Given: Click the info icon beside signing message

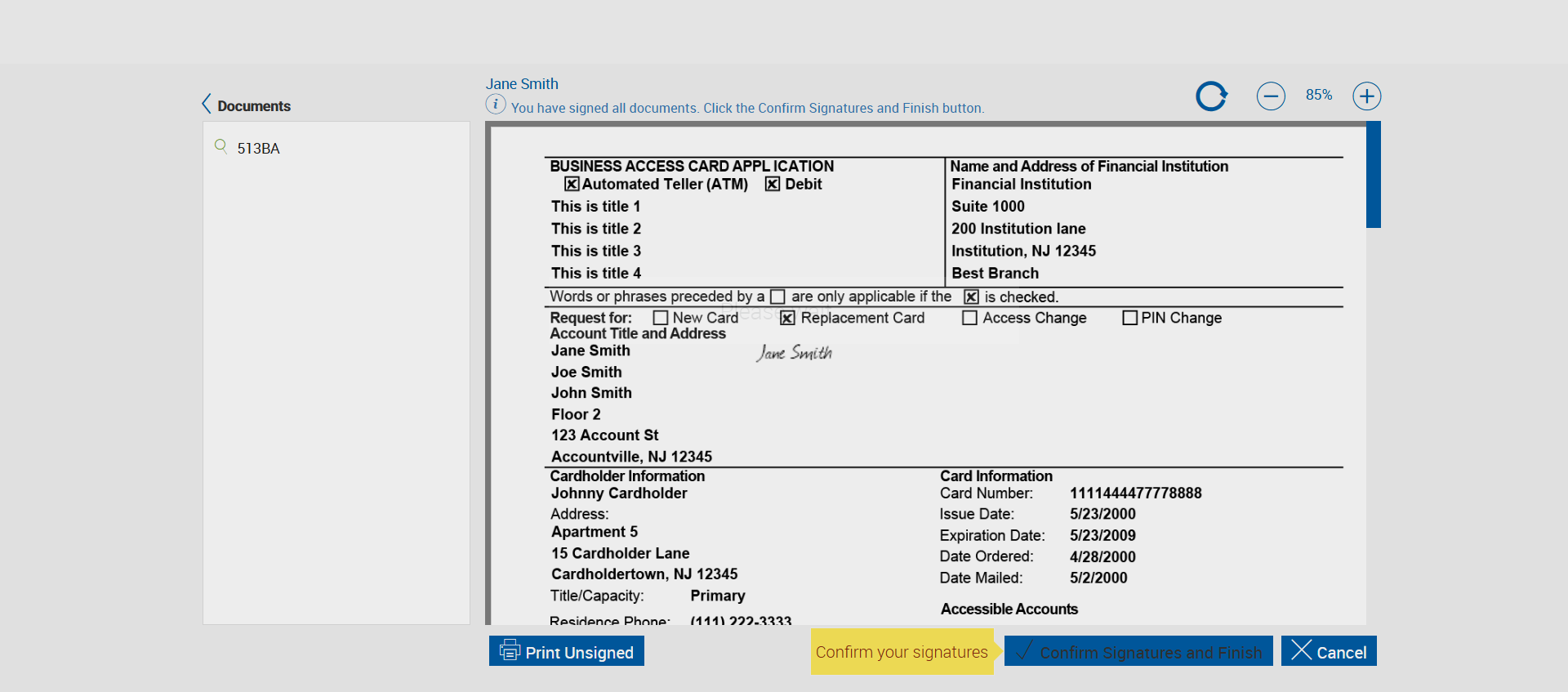Looking at the screenshot, I should [x=496, y=105].
